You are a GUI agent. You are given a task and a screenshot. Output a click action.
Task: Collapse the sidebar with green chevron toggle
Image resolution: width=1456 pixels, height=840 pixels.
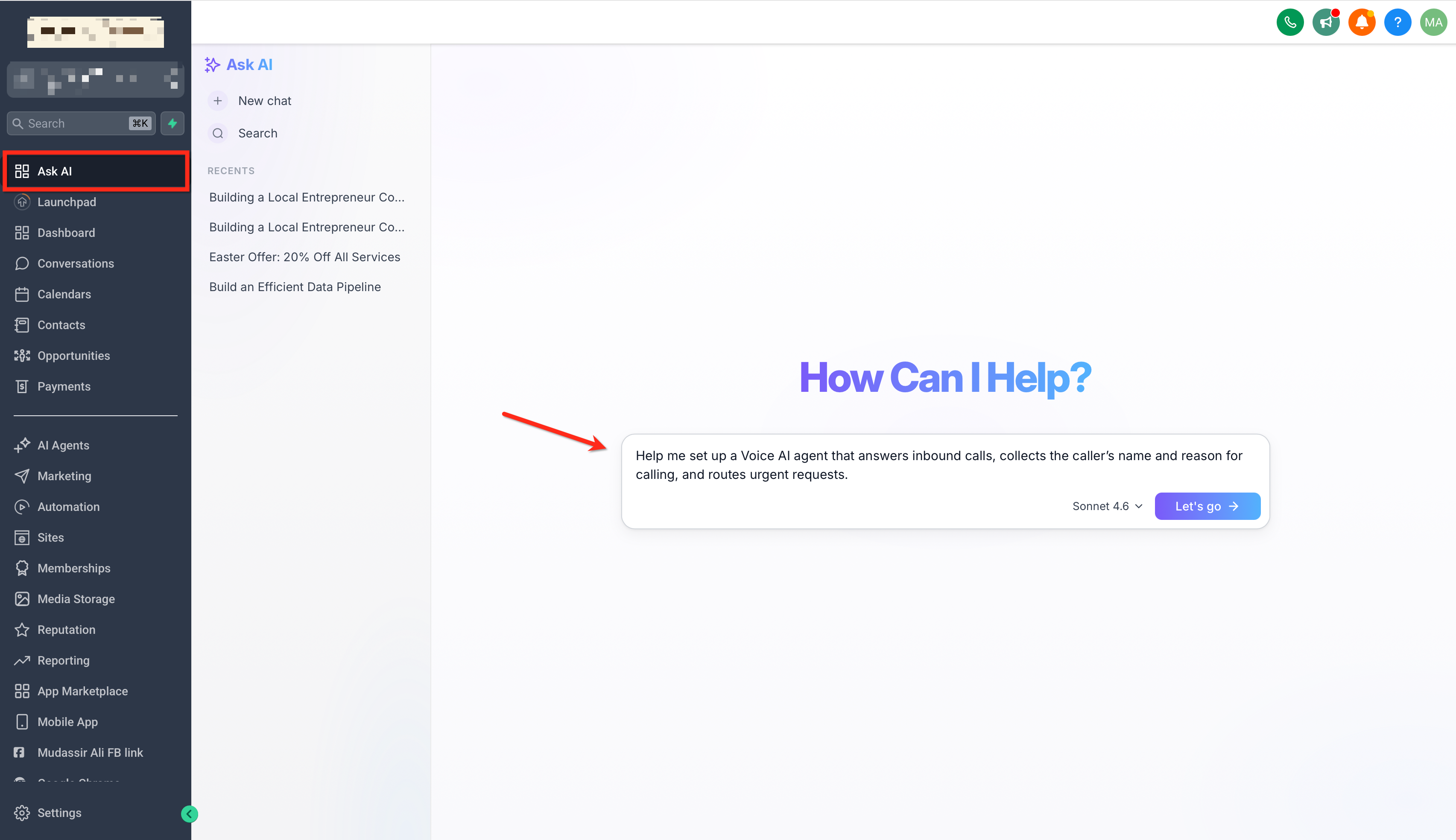coord(189,814)
